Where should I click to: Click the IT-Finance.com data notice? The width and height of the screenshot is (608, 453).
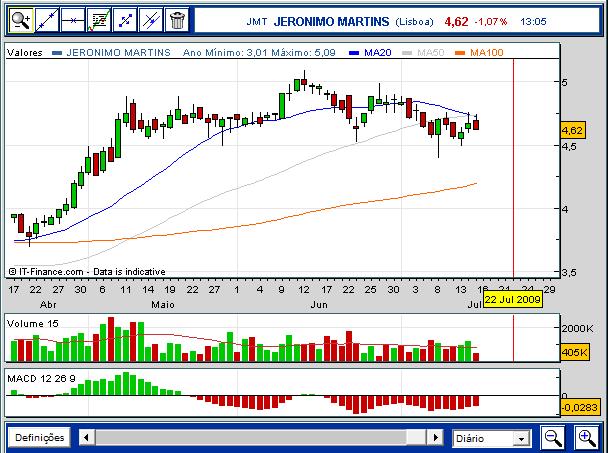pos(87,271)
